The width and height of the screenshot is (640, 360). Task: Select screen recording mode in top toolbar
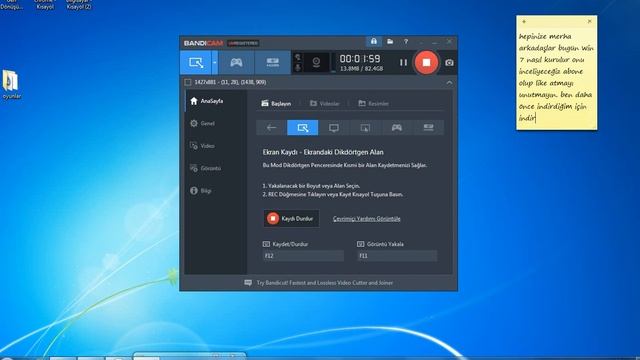coord(196,62)
